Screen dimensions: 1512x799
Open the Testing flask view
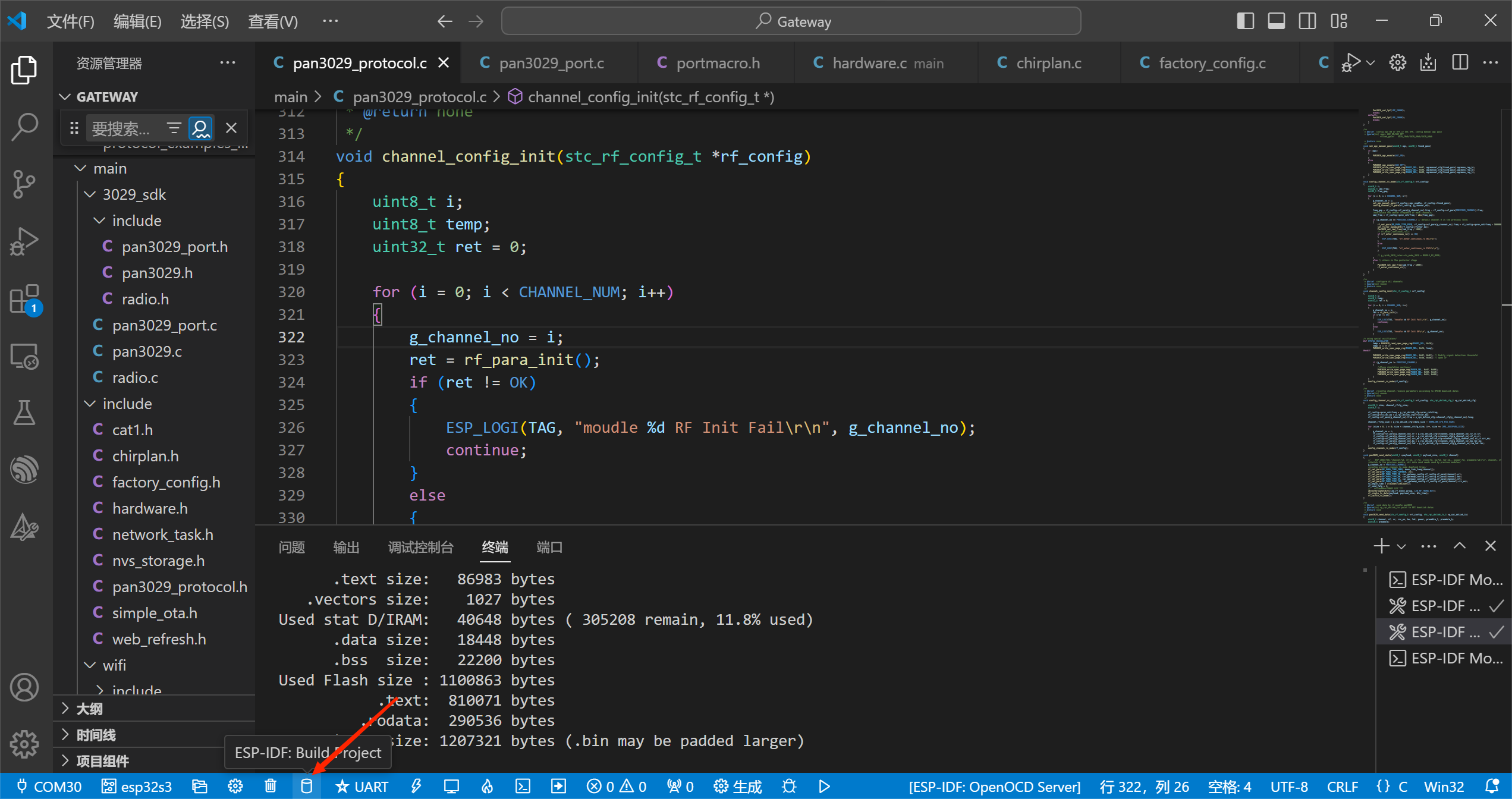coord(24,413)
